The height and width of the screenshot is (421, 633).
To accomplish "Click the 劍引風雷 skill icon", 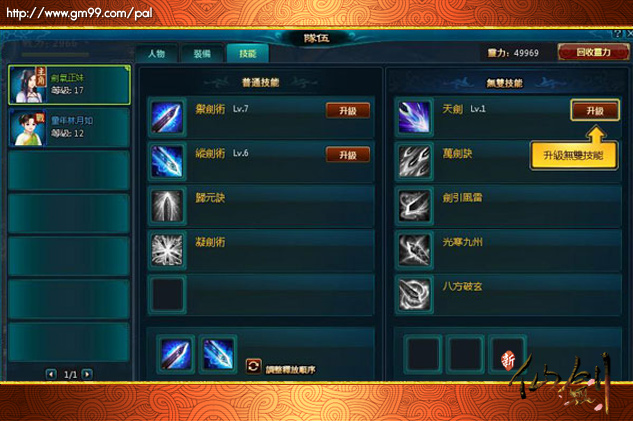I will coord(414,206).
